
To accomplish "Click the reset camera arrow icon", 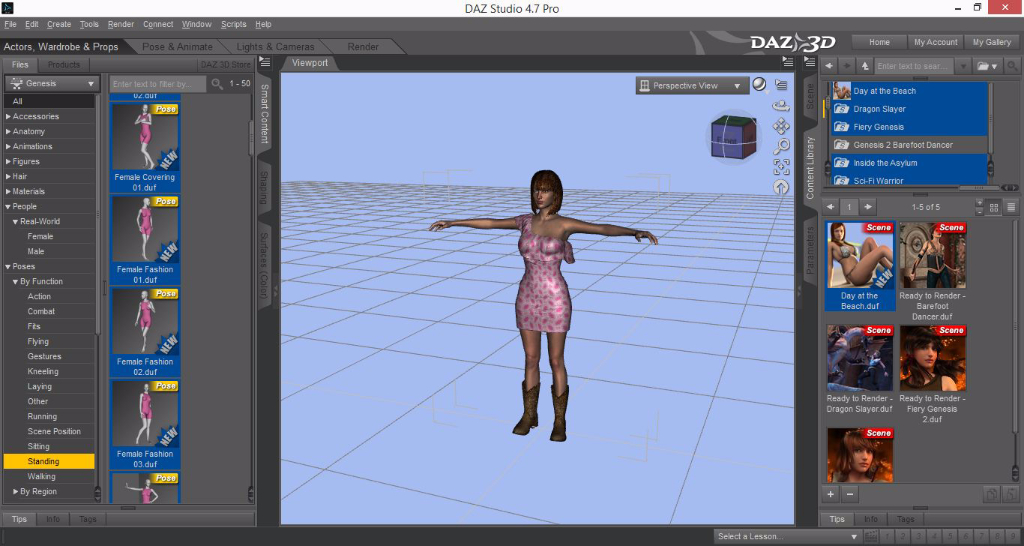I will click(x=781, y=187).
